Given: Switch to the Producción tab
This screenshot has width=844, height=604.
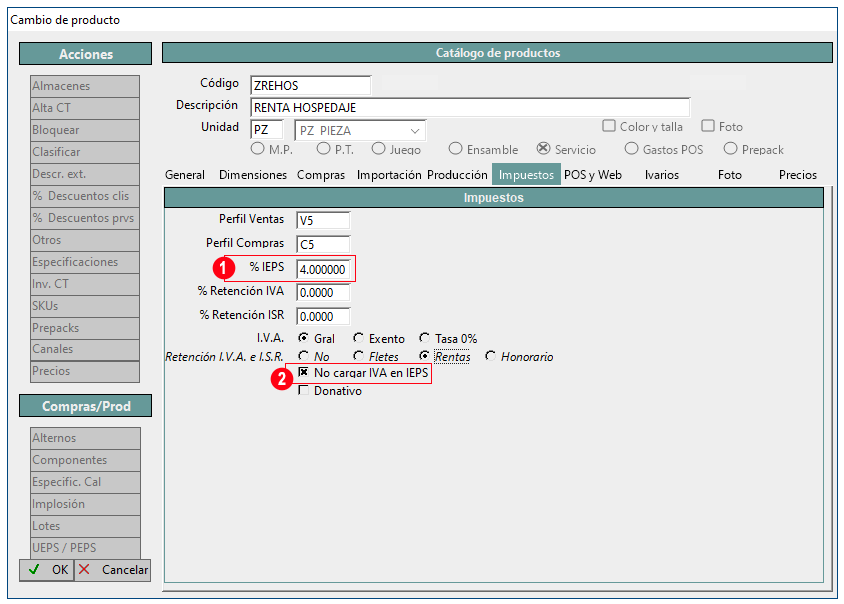Looking at the screenshot, I should [458, 175].
